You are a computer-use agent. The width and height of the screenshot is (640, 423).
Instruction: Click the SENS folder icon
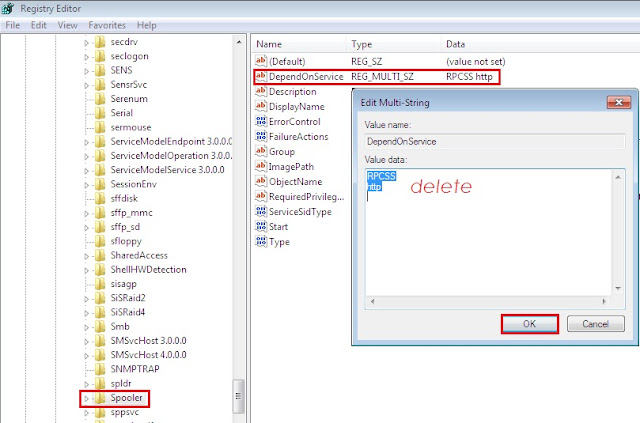100,71
